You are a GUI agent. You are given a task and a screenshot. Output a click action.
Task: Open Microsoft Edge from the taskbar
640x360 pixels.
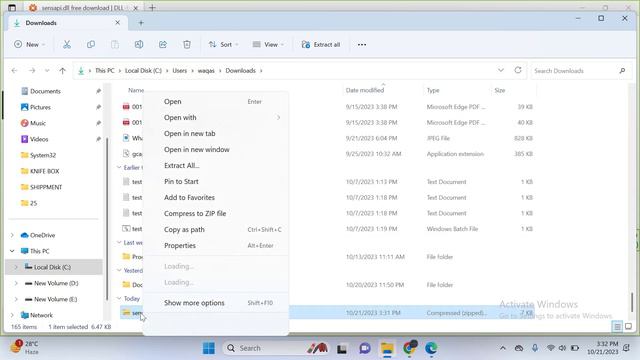pyautogui.click(x=431, y=348)
